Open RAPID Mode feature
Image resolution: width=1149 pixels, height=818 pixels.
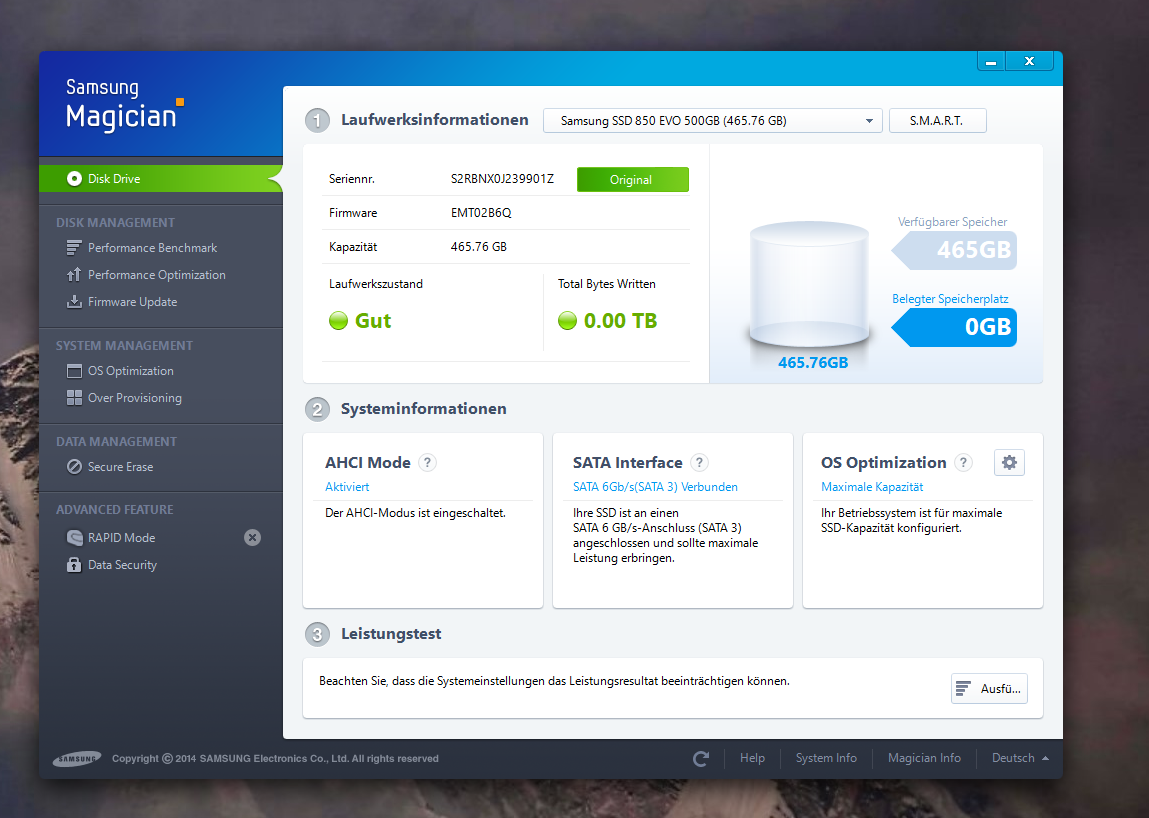tap(121, 538)
